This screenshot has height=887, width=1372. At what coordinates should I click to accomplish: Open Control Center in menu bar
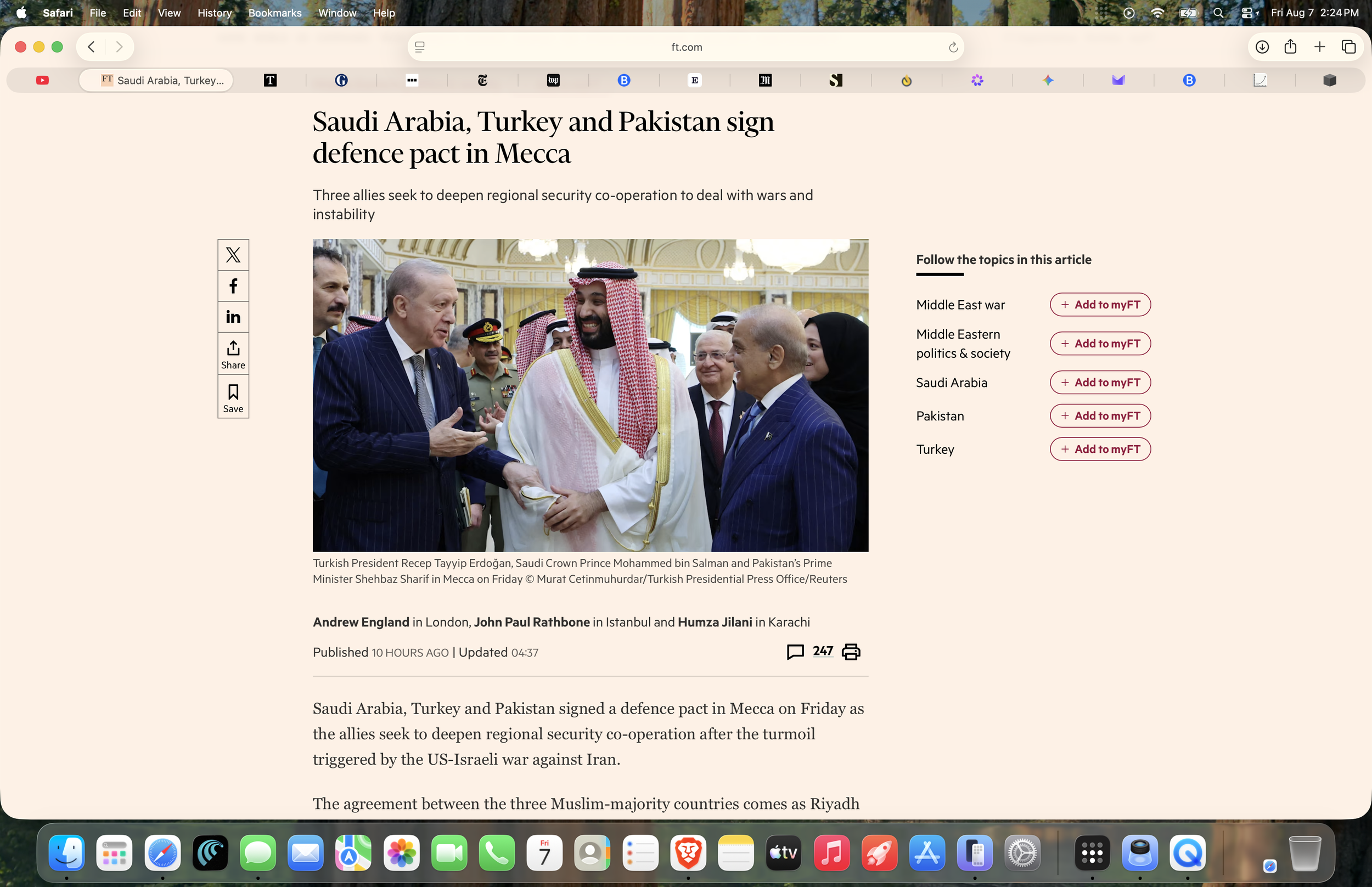(1248, 13)
